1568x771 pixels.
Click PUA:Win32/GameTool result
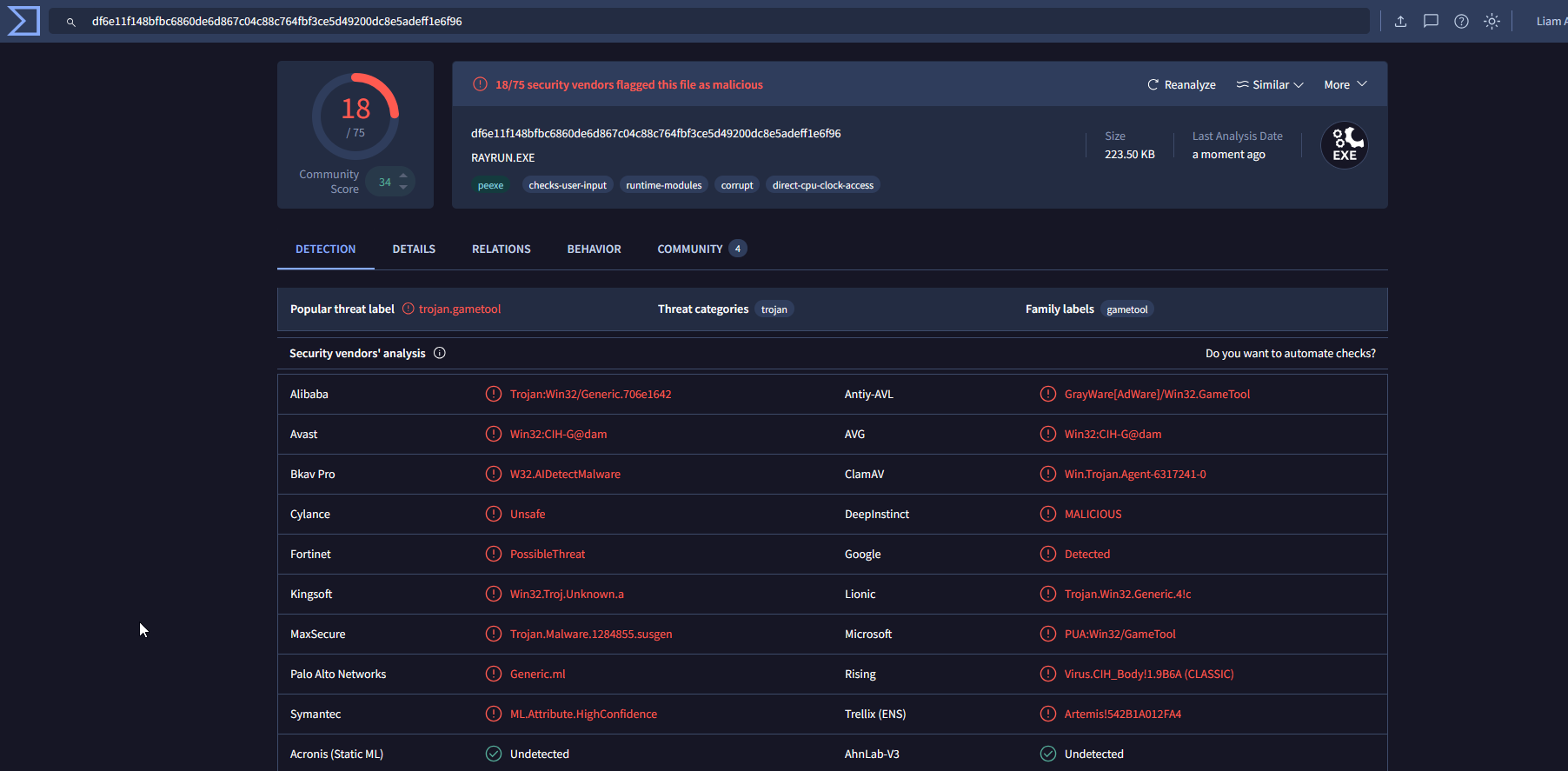coord(1120,634)
